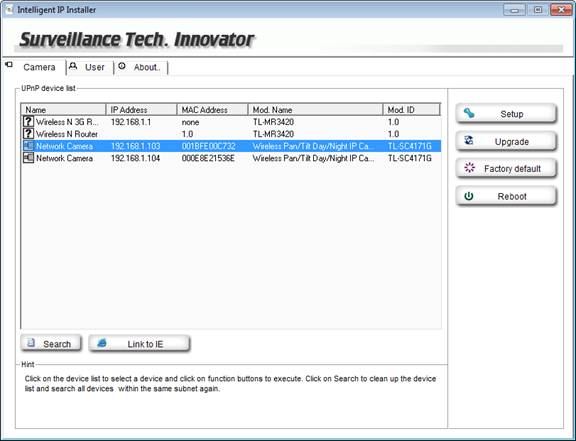Click the Setup button
Image resolution: width=576 pixels, height=441 pixels.
tap(506, 114)
